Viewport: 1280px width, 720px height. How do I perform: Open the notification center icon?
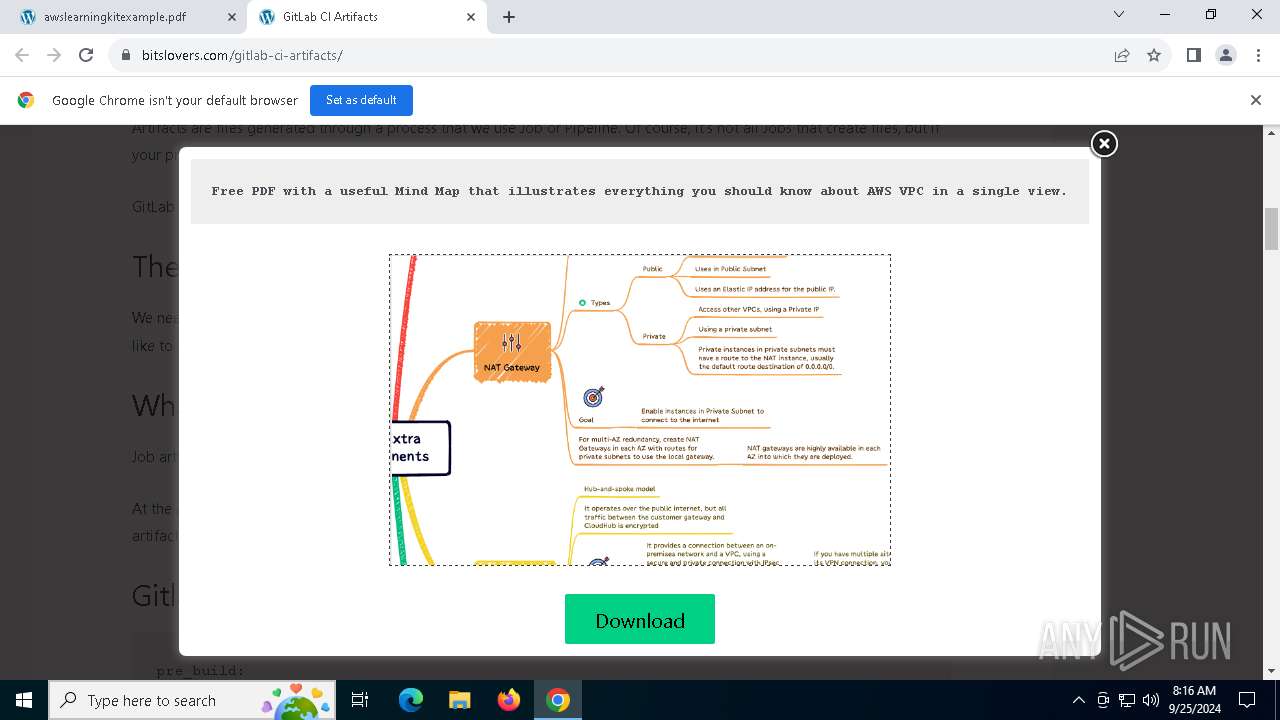pos(1247,700)
